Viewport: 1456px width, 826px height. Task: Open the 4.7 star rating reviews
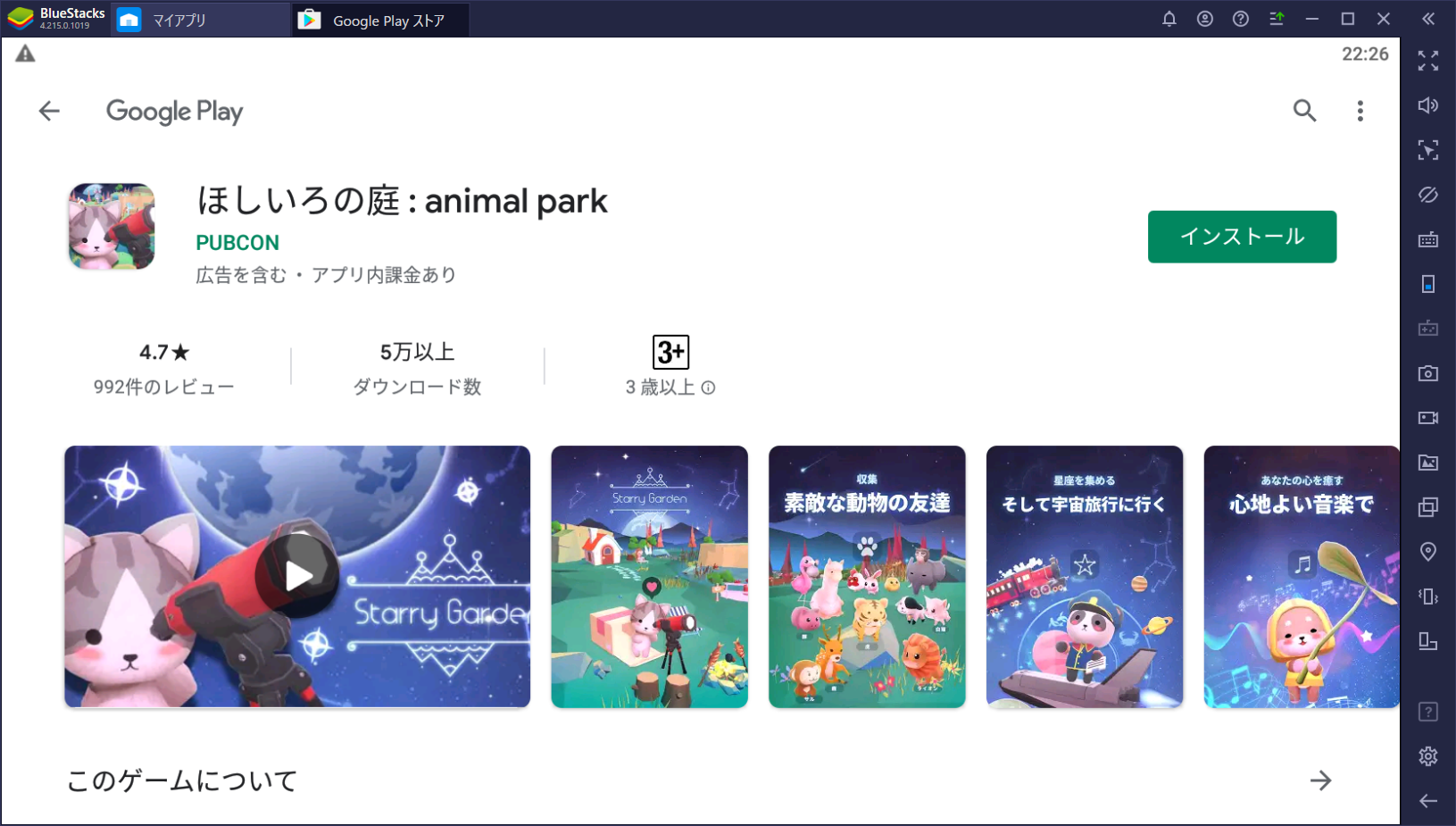coord(164,353)
